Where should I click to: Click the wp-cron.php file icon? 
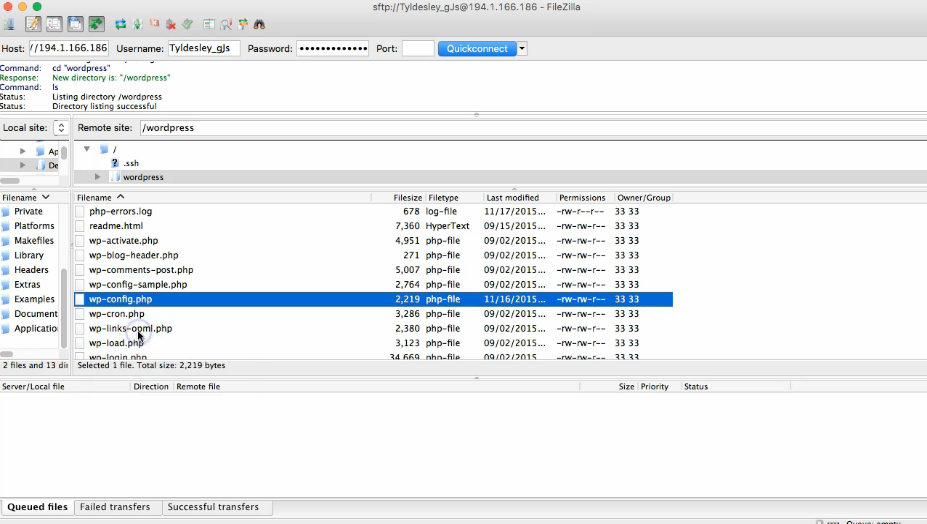tap(80, 314)
